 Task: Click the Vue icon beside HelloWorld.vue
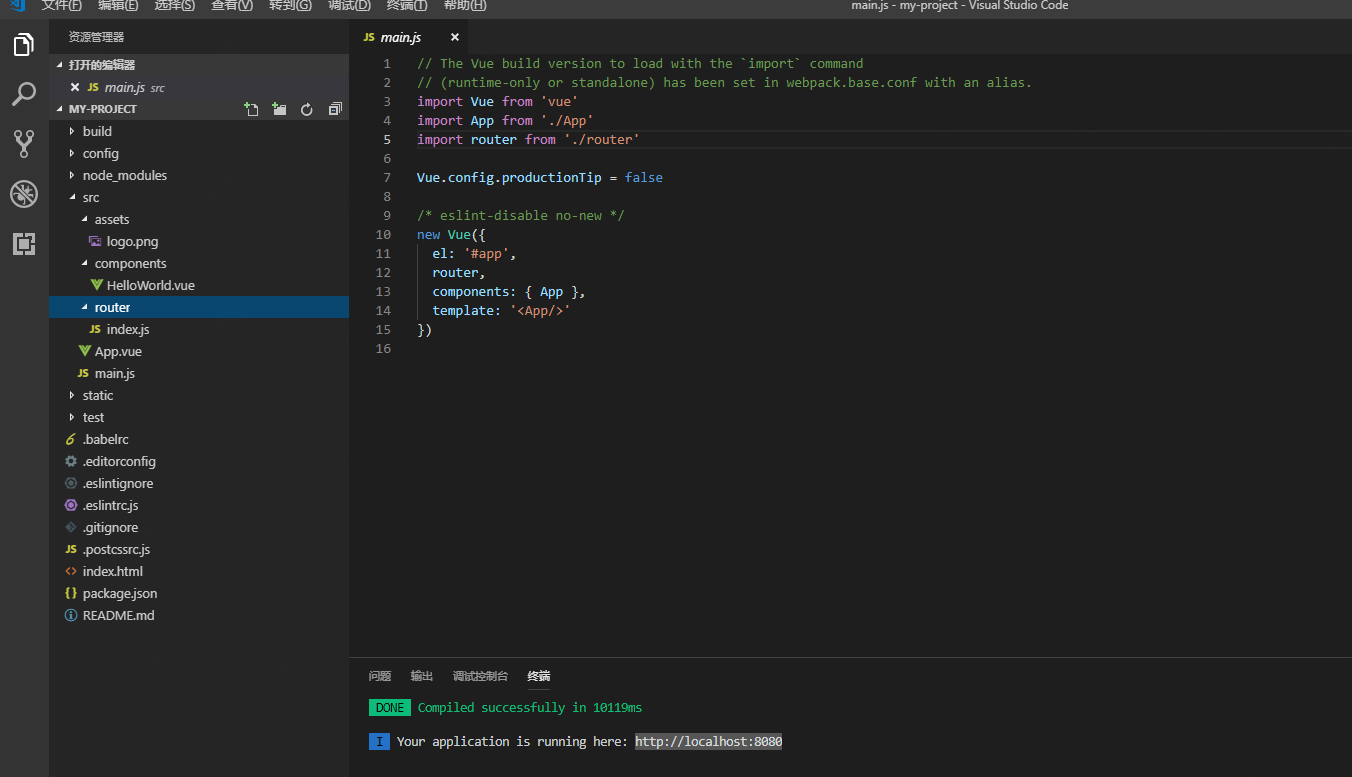click(97, 285)
